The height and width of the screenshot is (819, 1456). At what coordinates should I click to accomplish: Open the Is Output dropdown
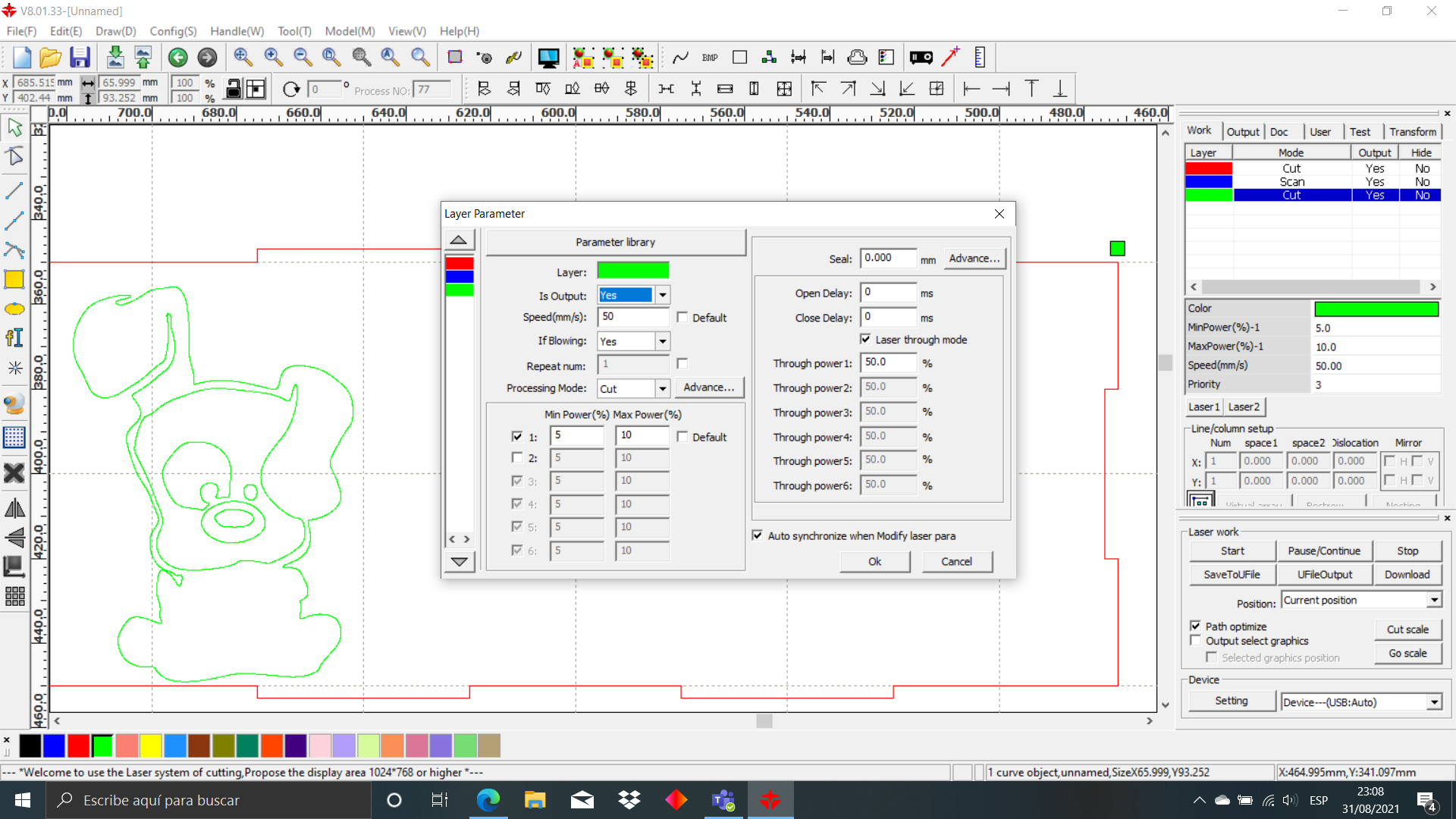click(663, 295)
